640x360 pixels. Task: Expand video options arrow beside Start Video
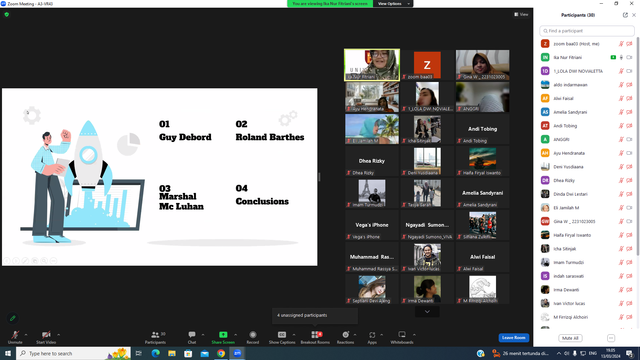pyautogui.click(x=58, y=335)
